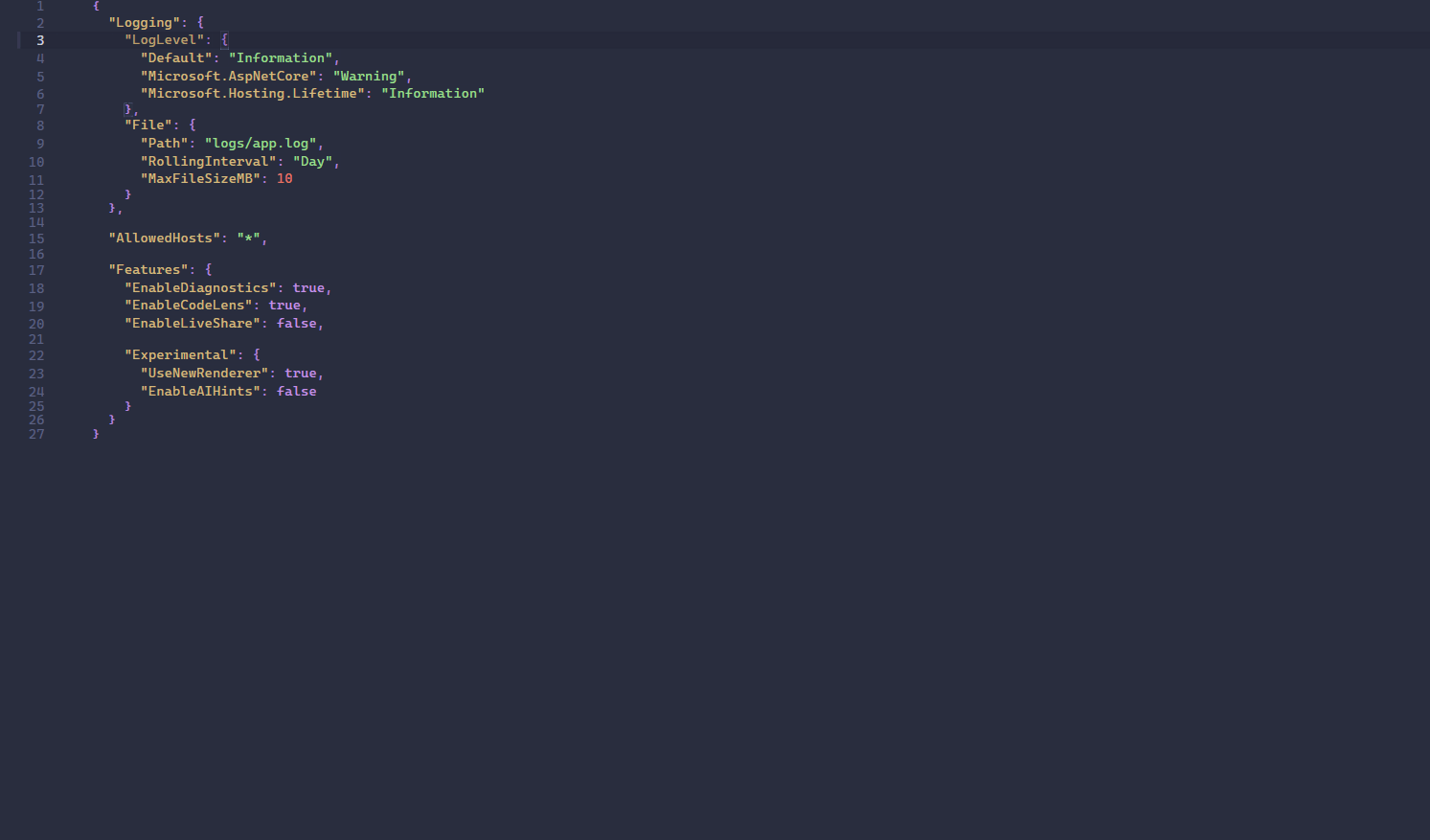Screen dimensions: 1430x840
Task: Click the closing brace on line 27
Action: 96,433
